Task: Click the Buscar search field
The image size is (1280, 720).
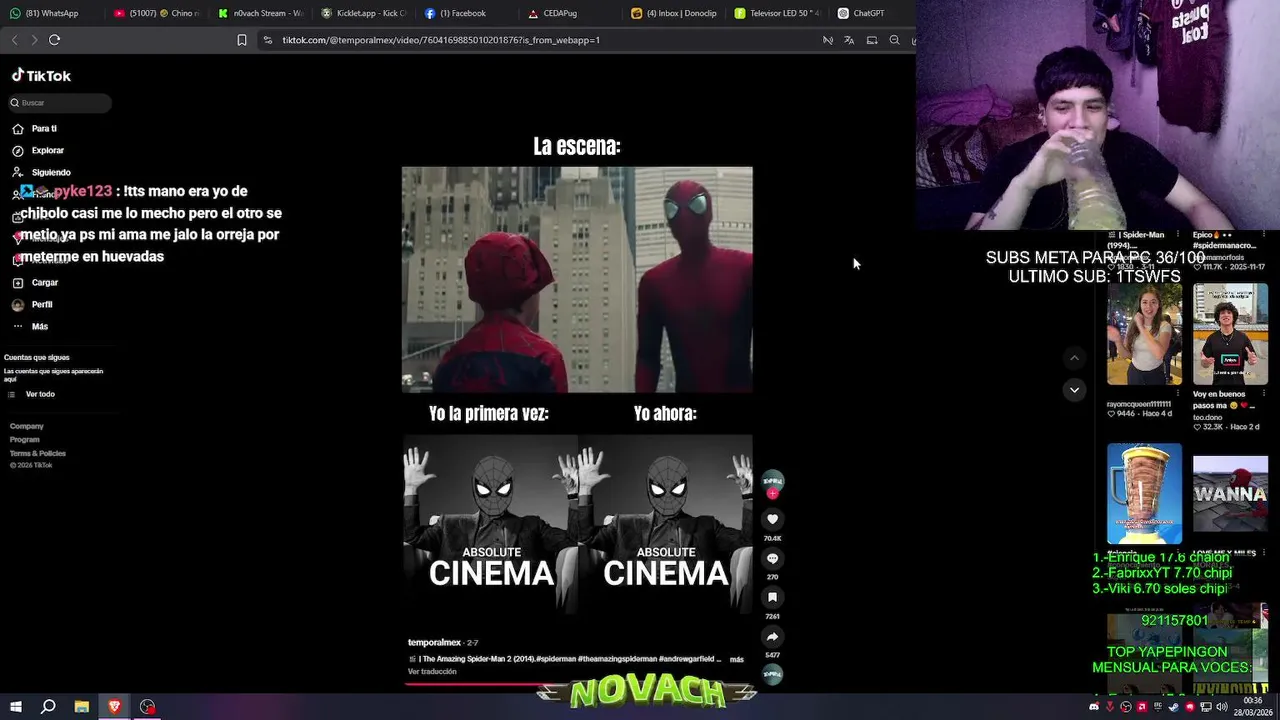Action: 60,103
